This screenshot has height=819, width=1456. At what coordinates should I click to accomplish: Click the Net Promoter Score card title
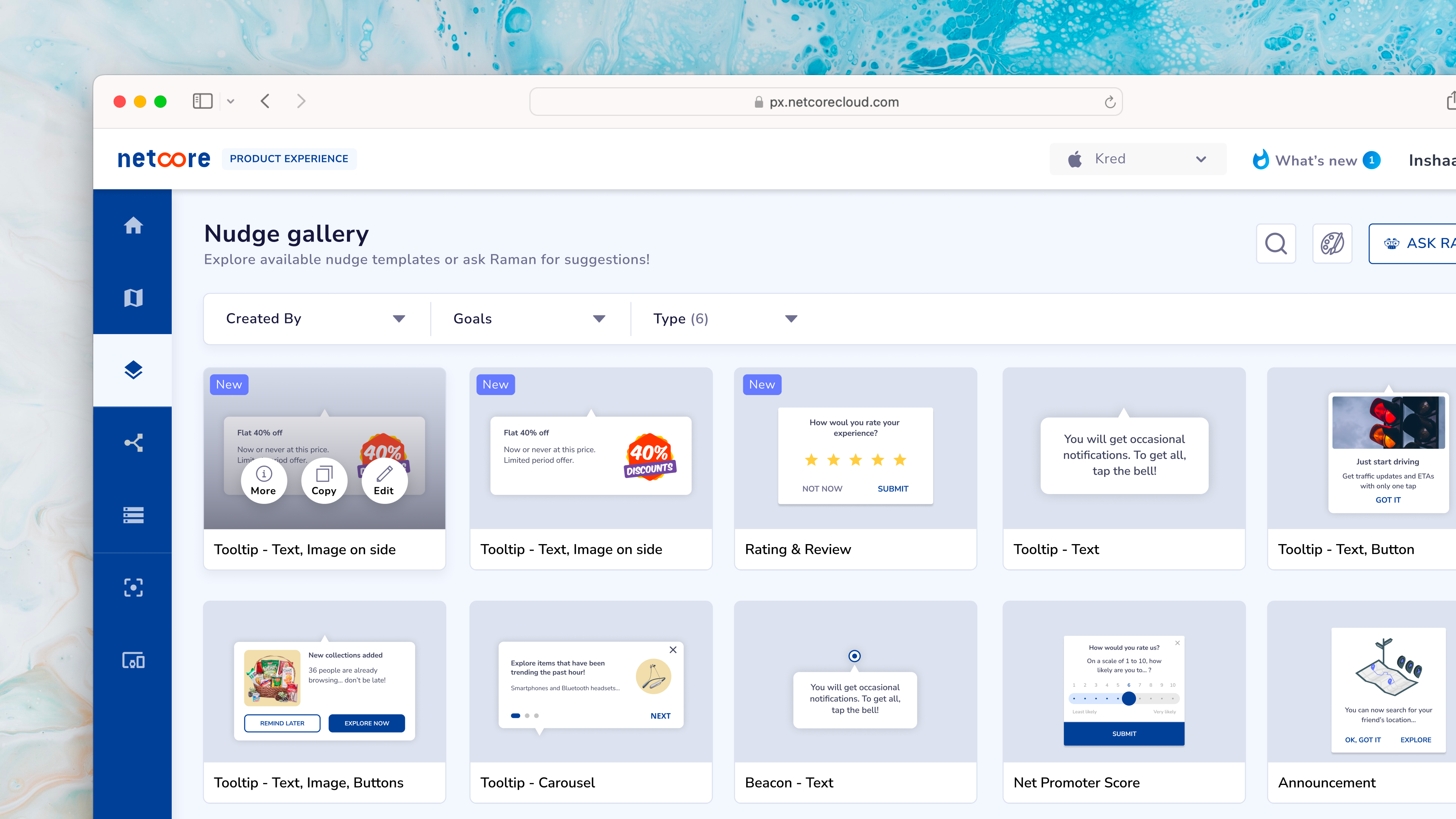[x=1077, y=783]
